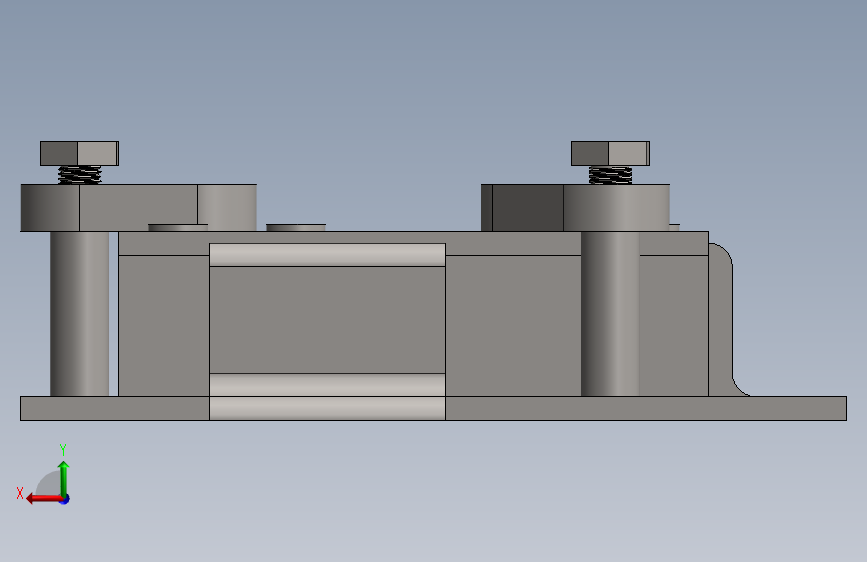The image size is (867, 562).
Task: Select the threaded section under left bolt
Action: [x=80, y=175]
